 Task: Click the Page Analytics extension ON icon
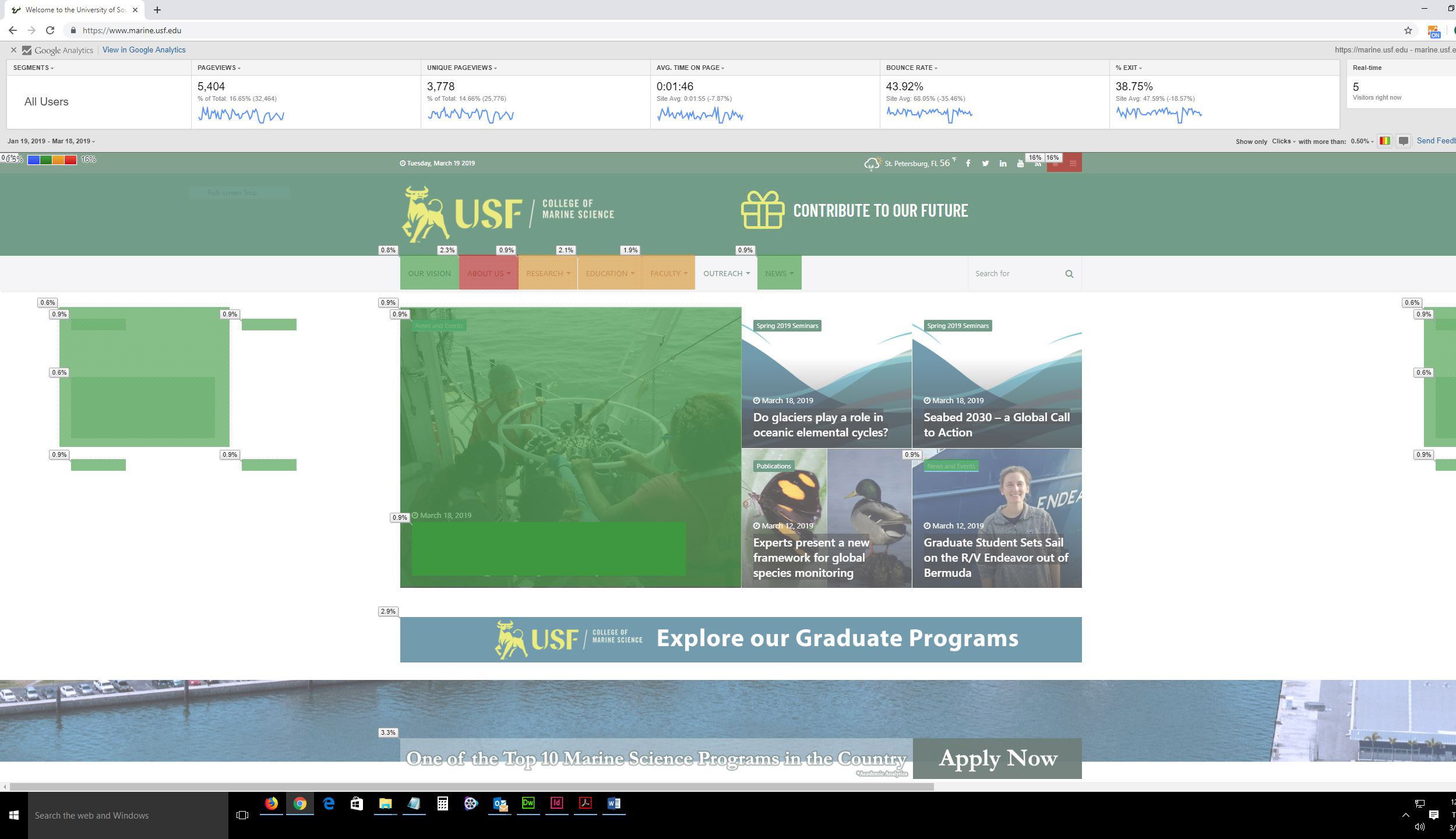tap(1433, 31)
